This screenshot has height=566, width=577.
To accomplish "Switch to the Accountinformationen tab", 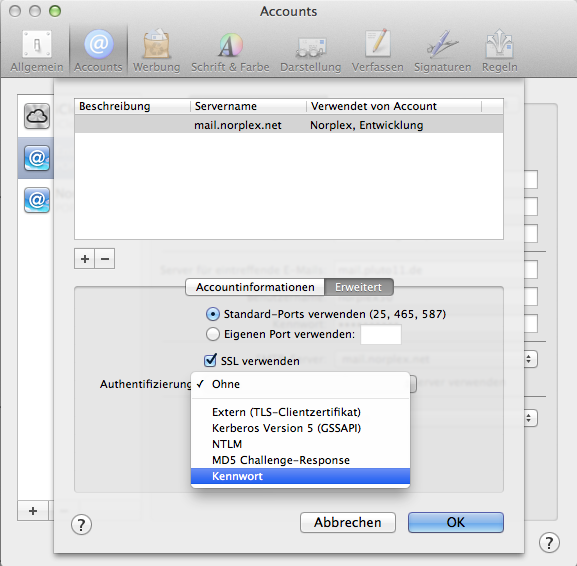I will pyautogui.click(x=255, y=287).
